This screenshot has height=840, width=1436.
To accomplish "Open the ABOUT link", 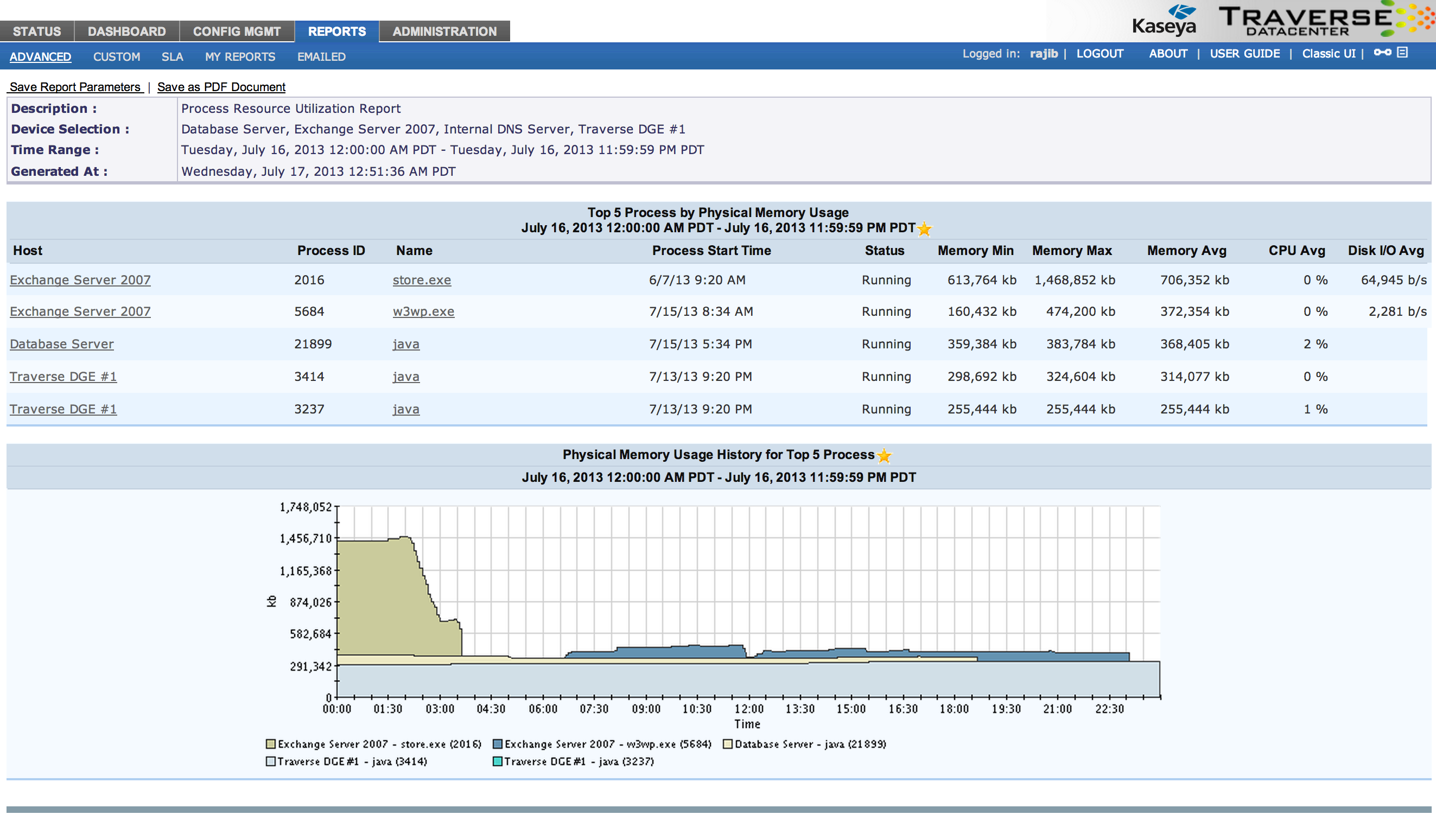I will (x=1168, y=54).
